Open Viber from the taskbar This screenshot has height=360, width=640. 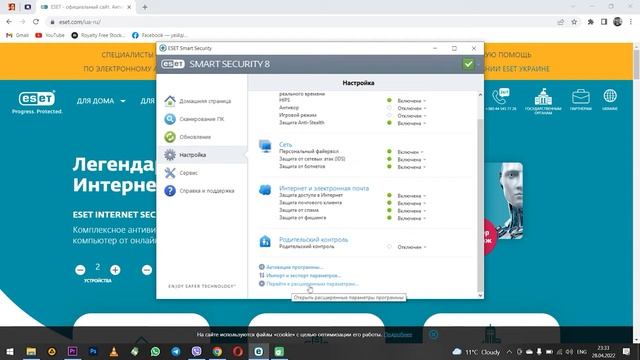pyautogui.click(x=196, y=351)
